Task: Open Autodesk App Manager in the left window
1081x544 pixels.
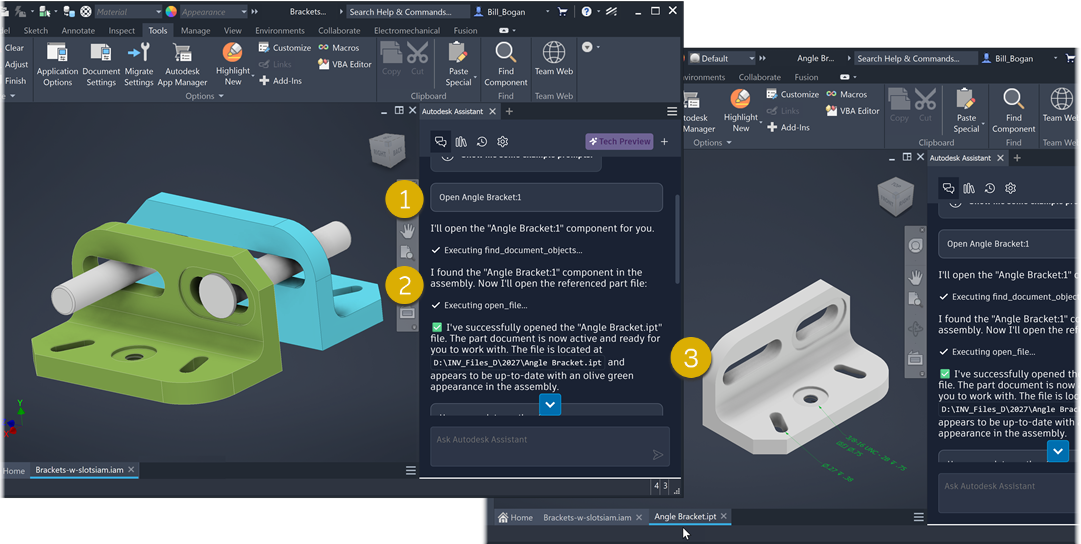Action: point(182,64)
